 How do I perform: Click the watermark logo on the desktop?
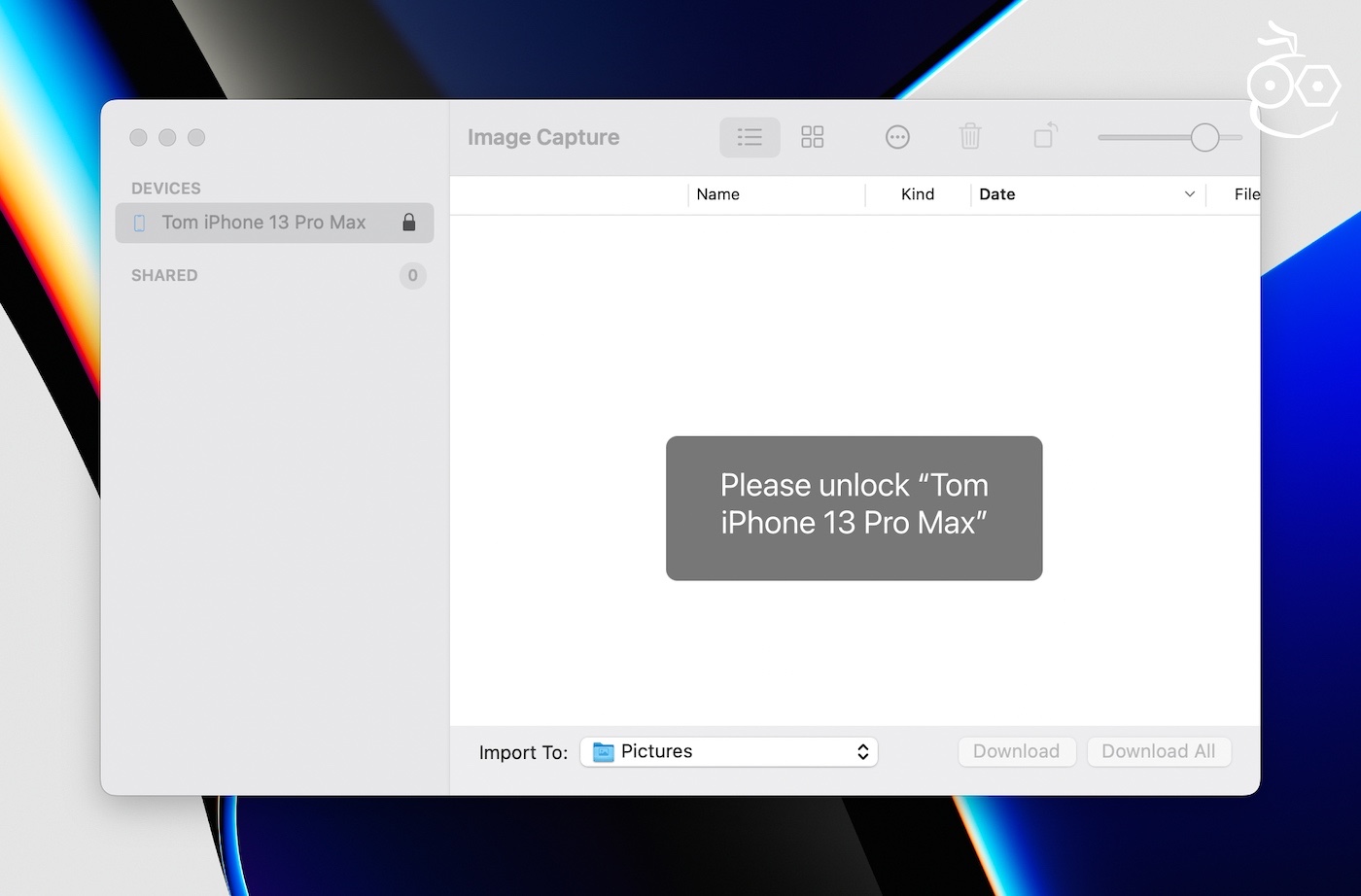[x=1293, y=85]
